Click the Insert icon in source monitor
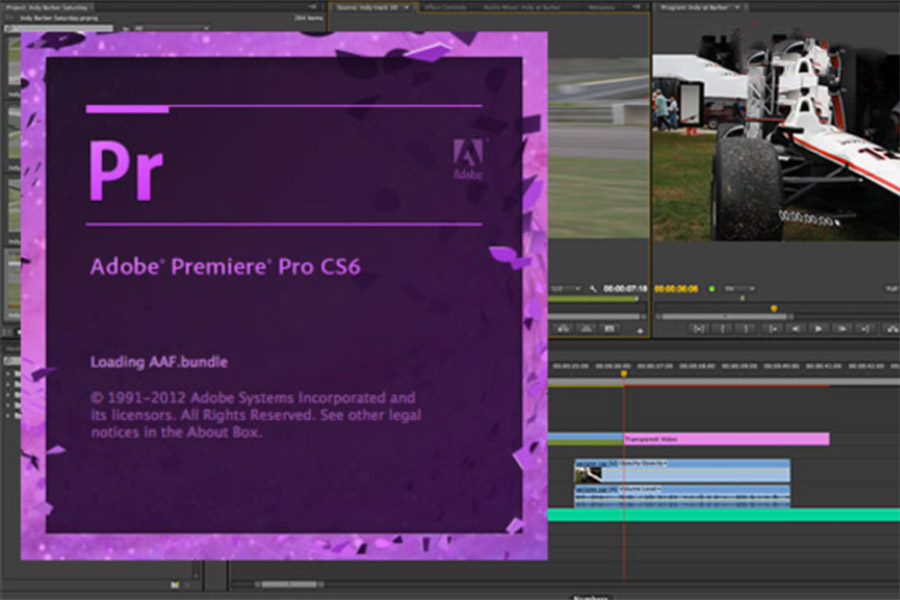Viewport: 900px width, 600px height. 563,328
